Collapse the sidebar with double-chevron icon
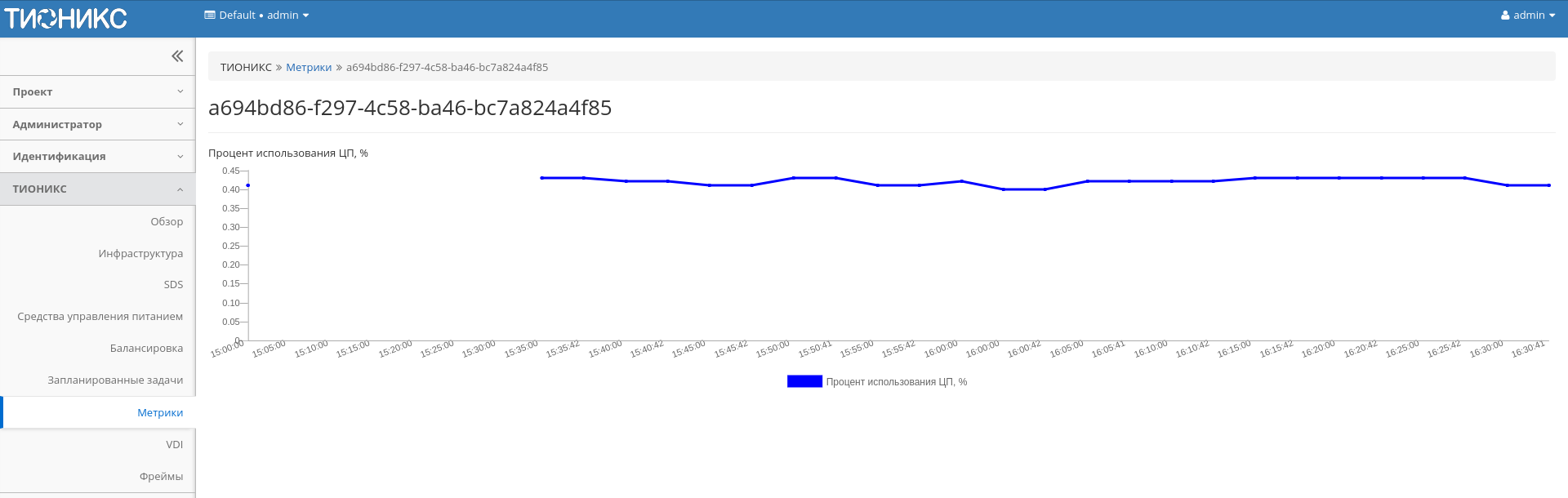 pos(177,56)
